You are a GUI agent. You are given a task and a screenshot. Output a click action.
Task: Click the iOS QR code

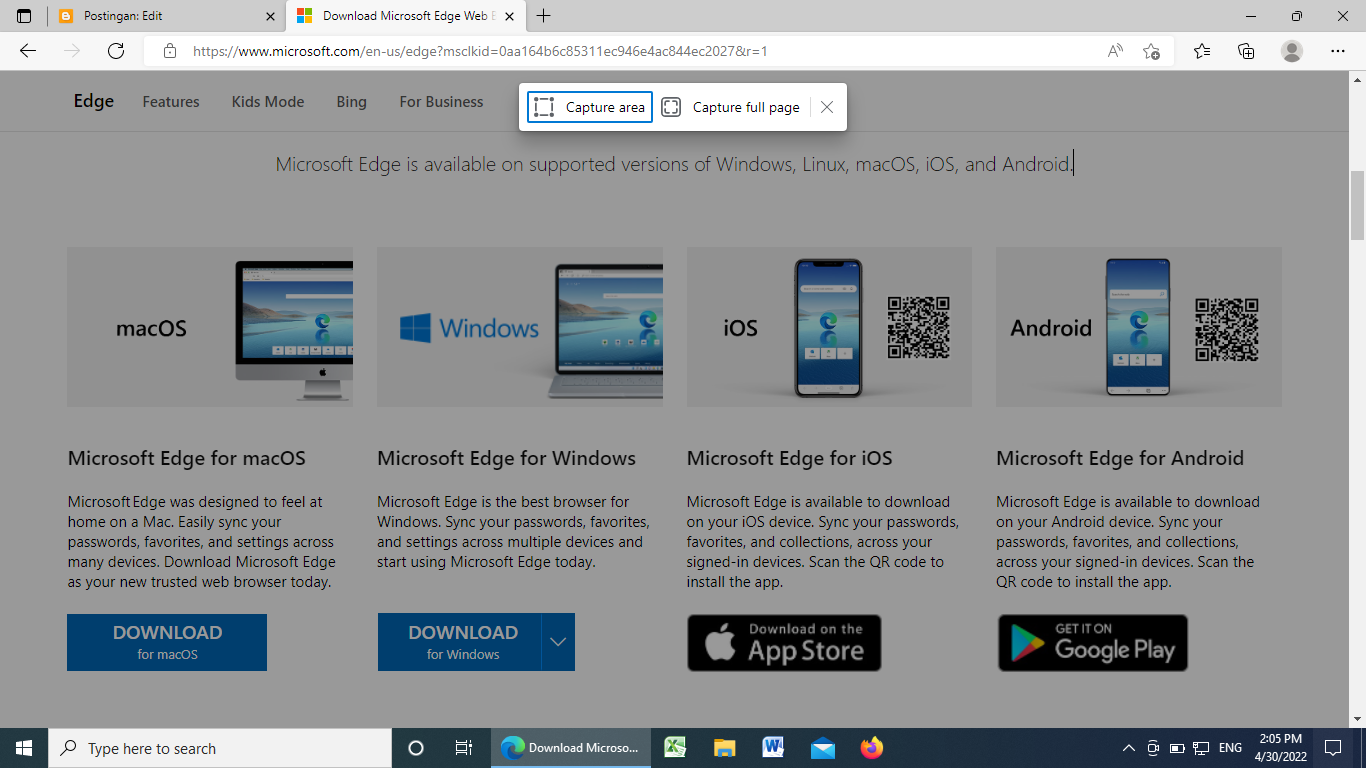[x=918, y=327]
